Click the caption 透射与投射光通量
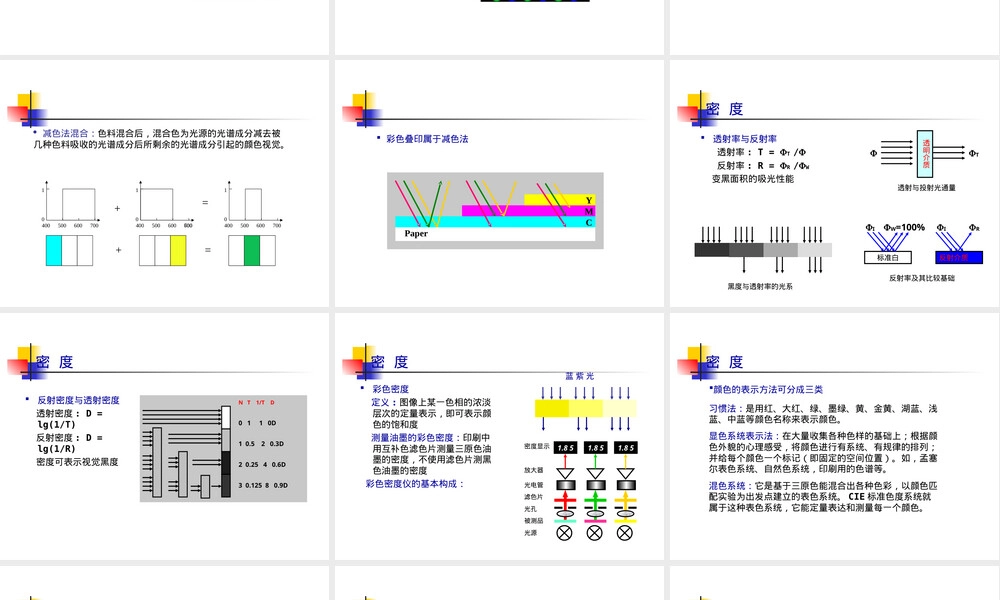This screenshot has height=600, width=1000. click(x=926, y=187)
